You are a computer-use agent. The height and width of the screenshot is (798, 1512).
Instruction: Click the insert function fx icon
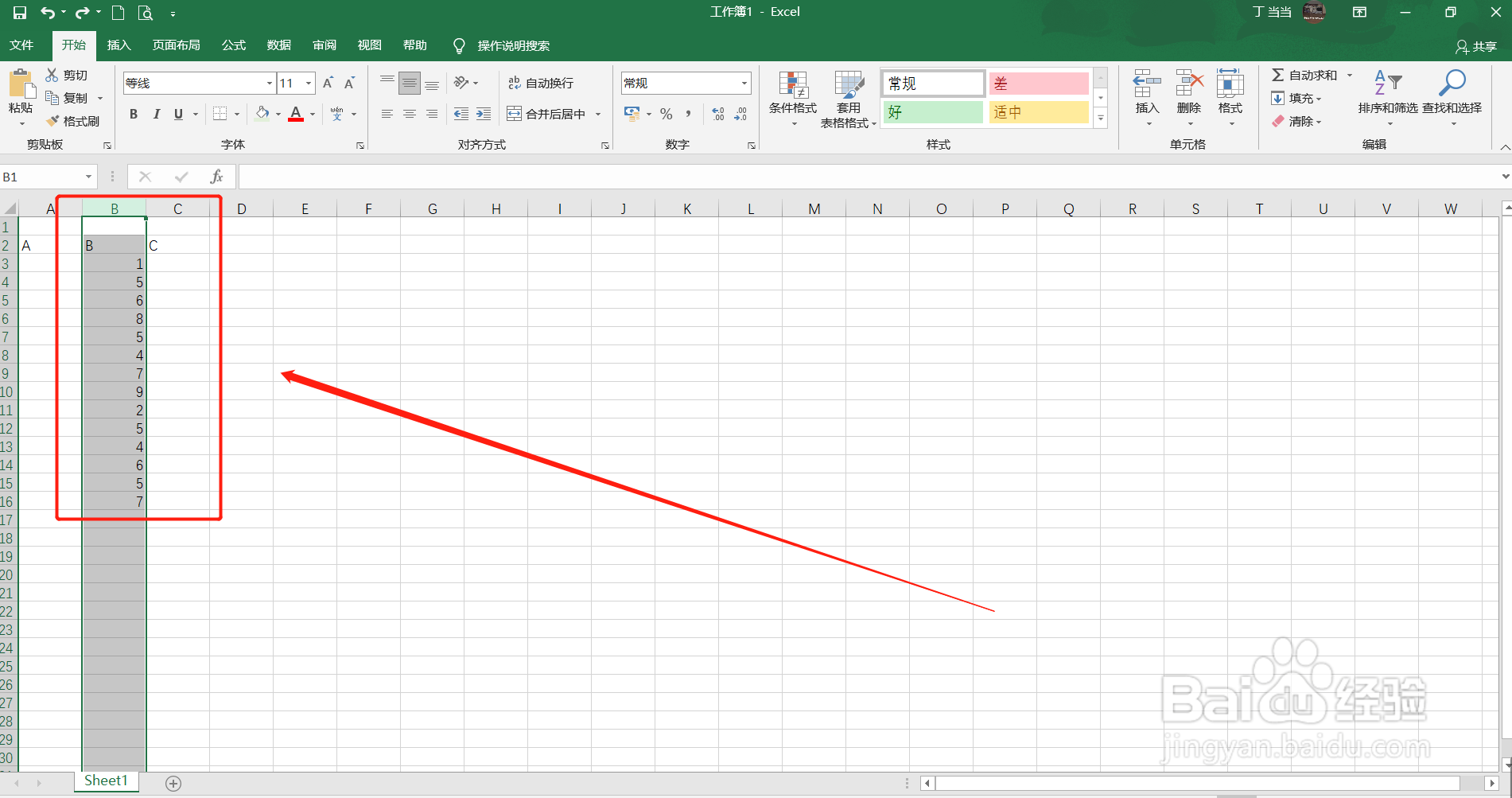point(216,177)
